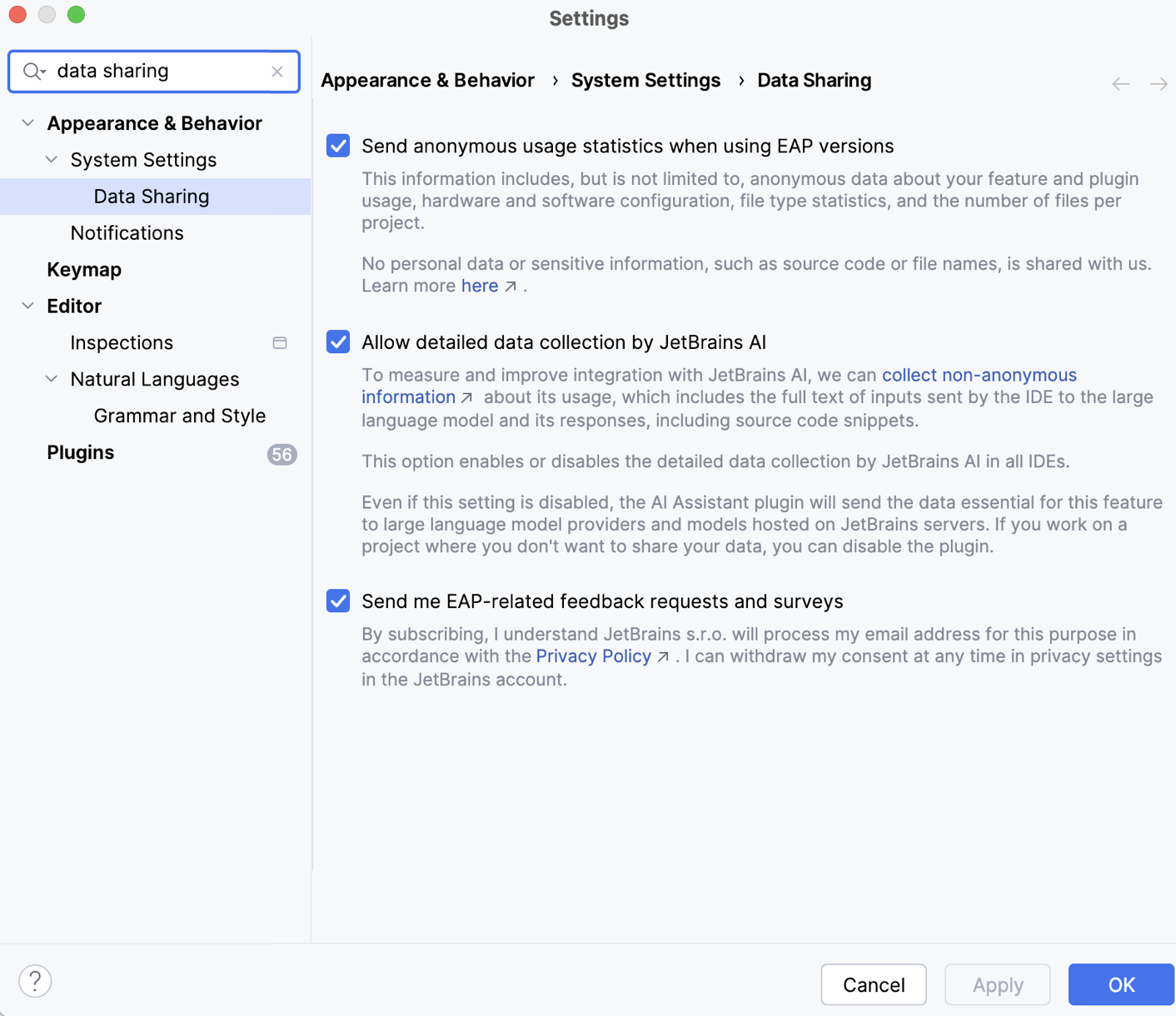Select Notifications in the settings tree
The height and width of the screenshot is (1016, 1176).
pyautogui.click(x=127, y=232)
